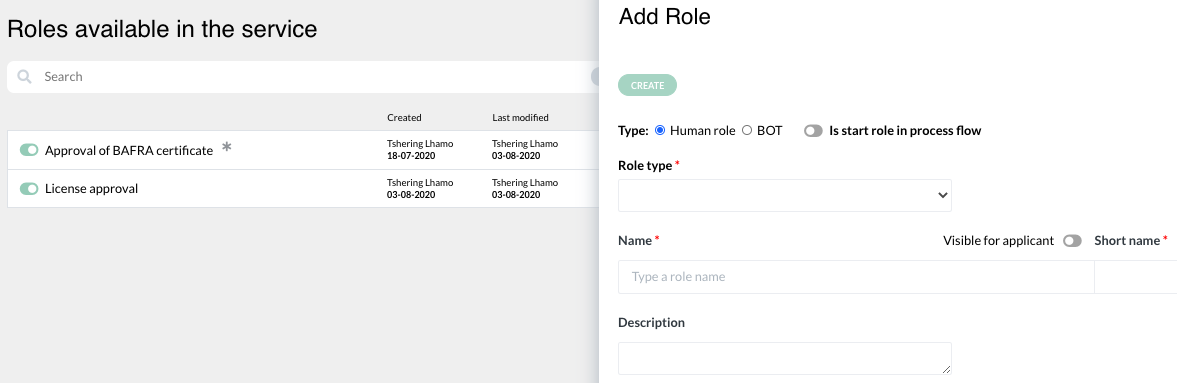
Task: Disable the License approval role toggle
Action: [x=29, y=188]
